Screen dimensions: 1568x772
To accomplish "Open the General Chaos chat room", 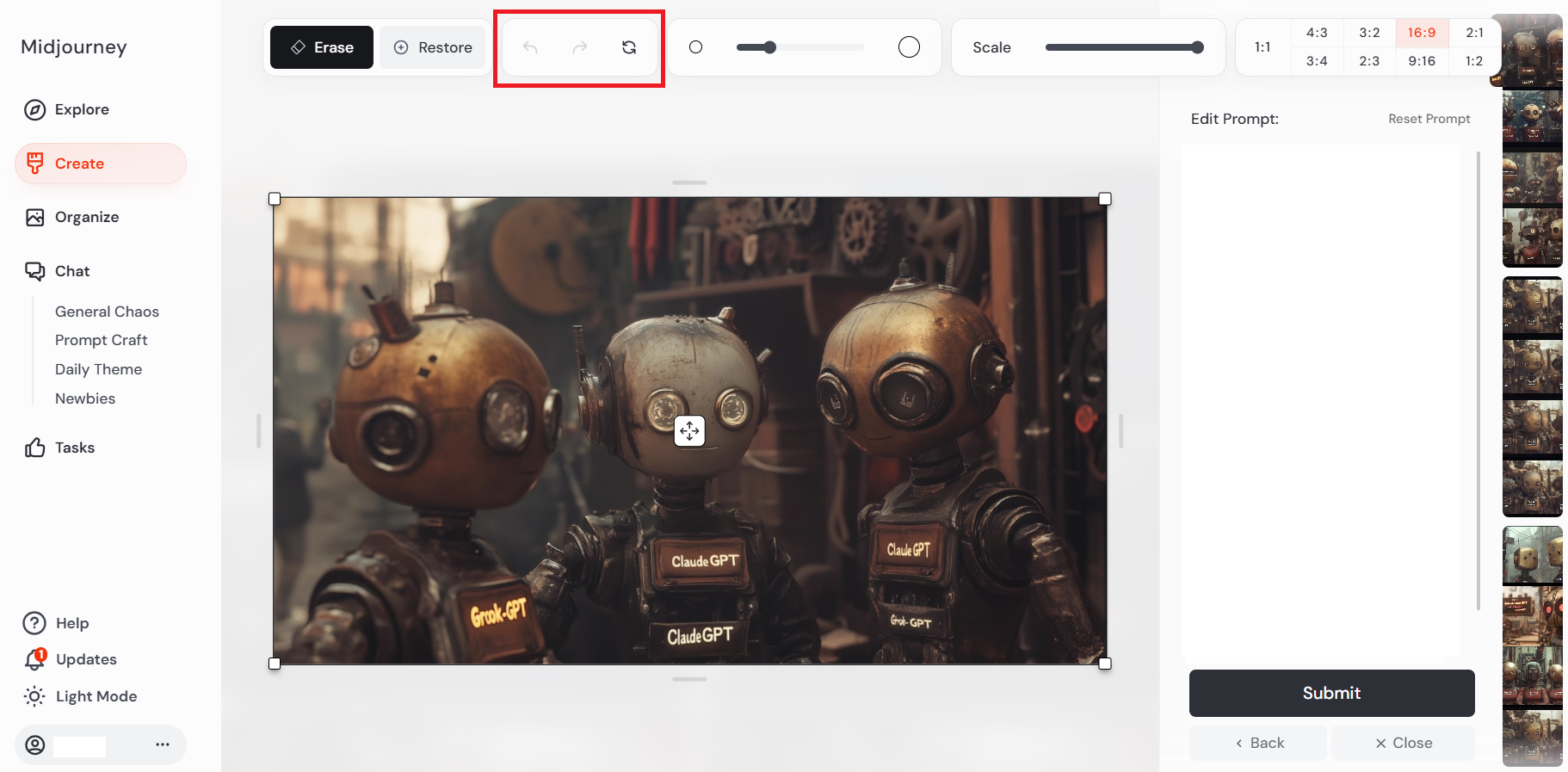I will click(x=107, y=312).
